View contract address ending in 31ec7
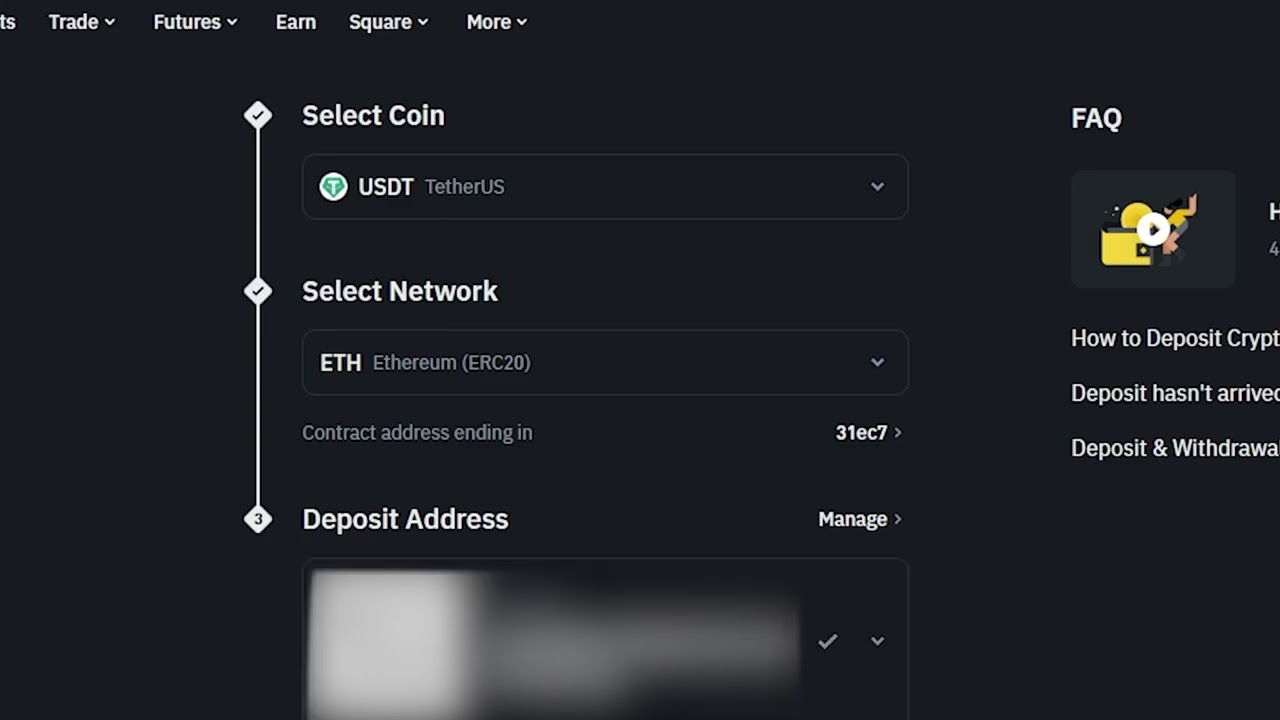Screen dimensions: 1280x720 pos(861,433)
